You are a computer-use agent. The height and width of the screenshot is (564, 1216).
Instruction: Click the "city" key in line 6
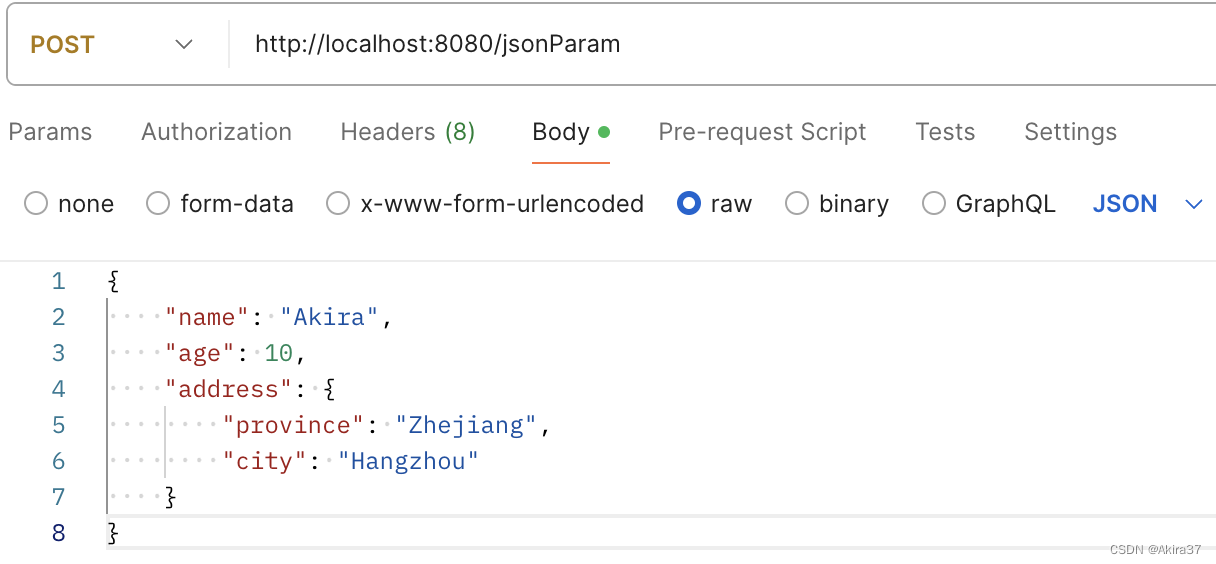coord(265,461)
